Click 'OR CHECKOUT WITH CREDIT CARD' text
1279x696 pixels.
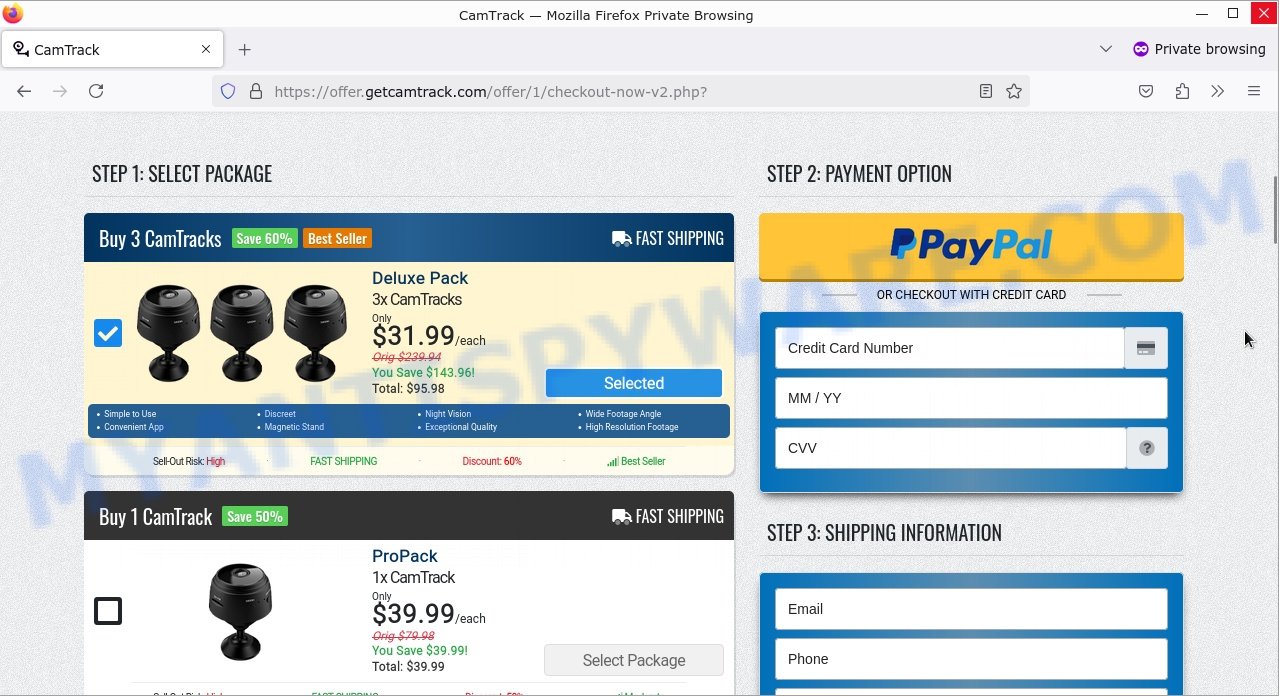pyautogui.click(x=971, y=295)
